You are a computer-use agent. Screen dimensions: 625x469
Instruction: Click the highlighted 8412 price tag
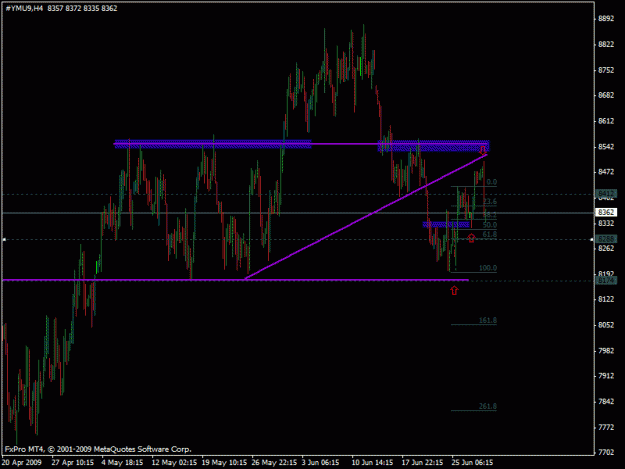[x=606, y=194]
